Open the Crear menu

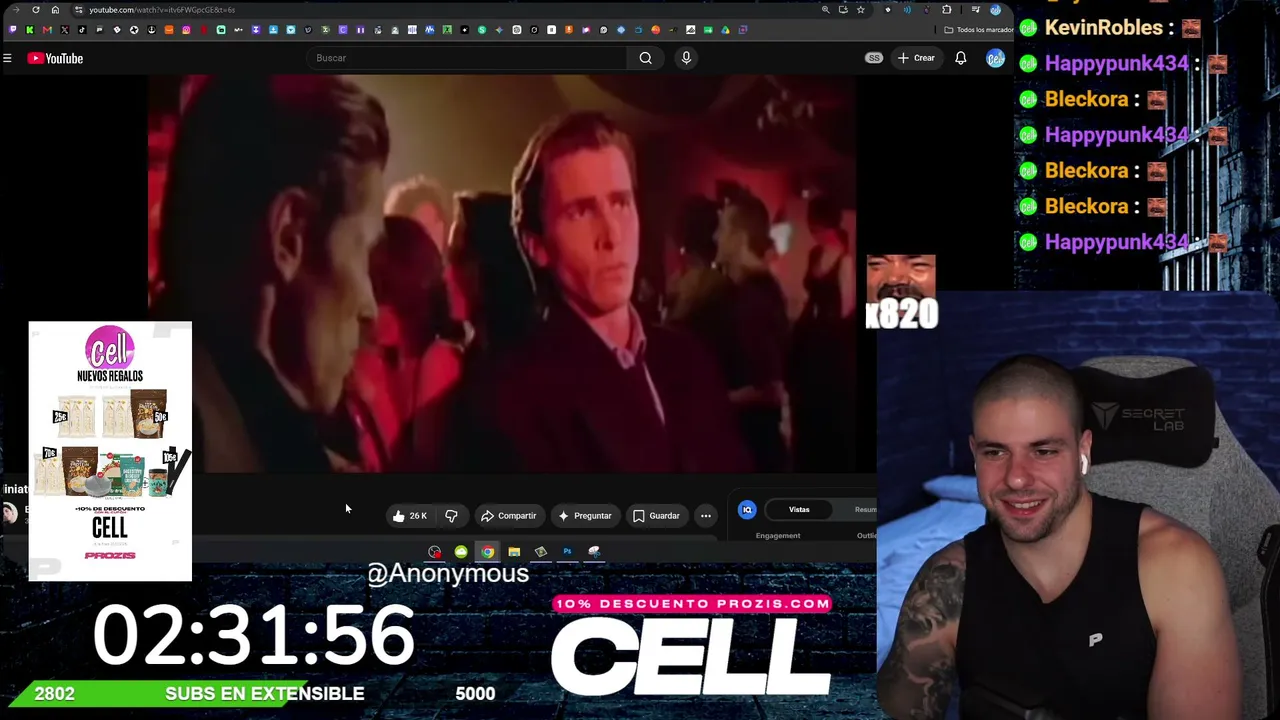[916, 58]
